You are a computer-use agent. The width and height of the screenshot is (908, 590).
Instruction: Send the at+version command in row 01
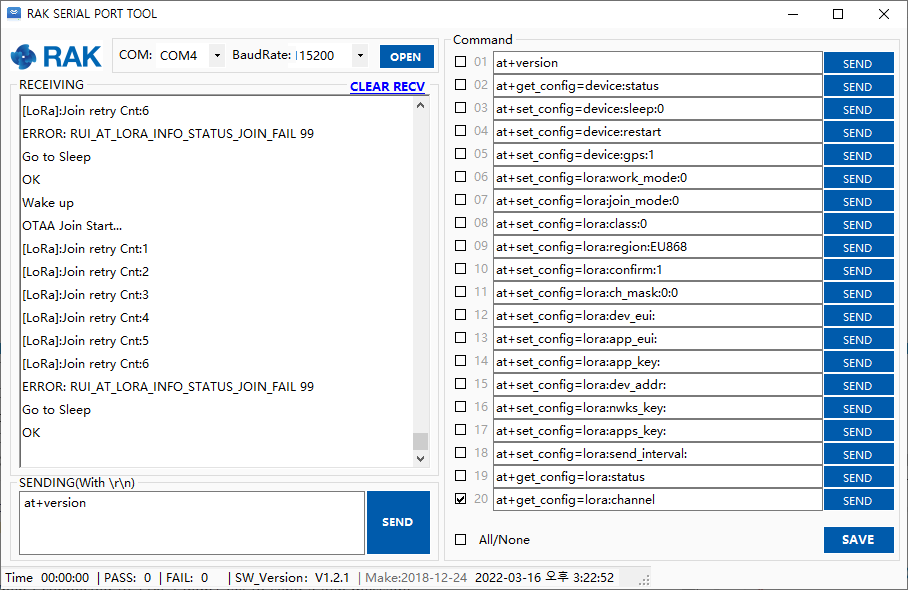coord(858,64)
